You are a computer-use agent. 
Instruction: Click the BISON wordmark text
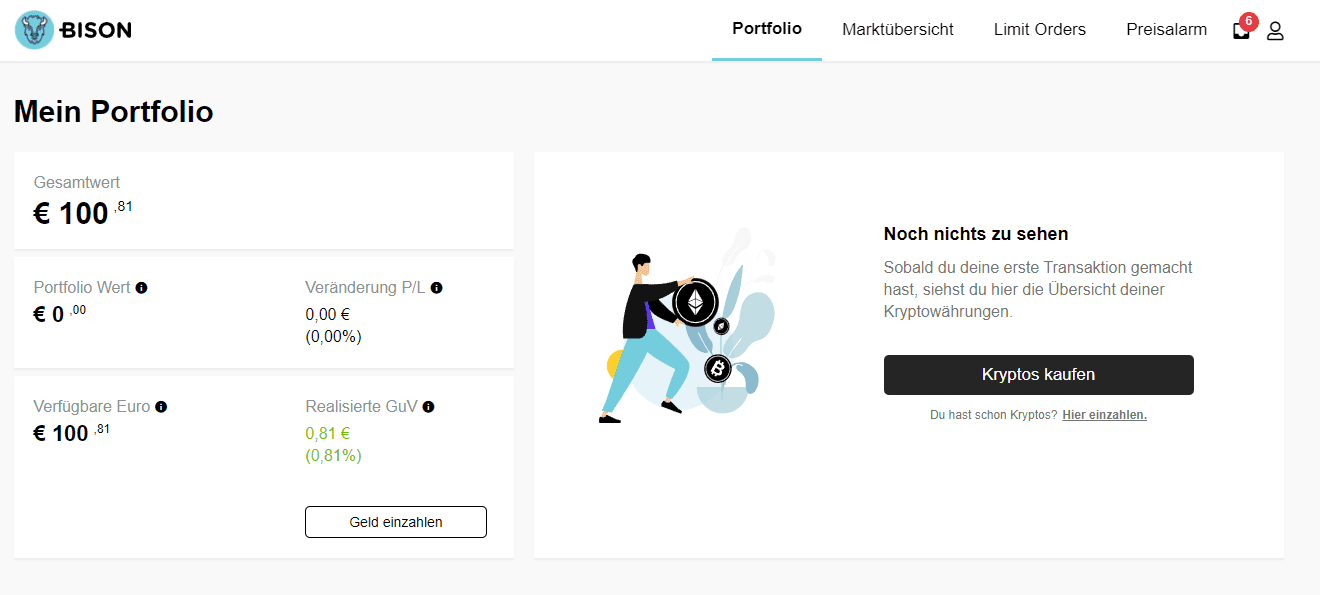[96, 30]
